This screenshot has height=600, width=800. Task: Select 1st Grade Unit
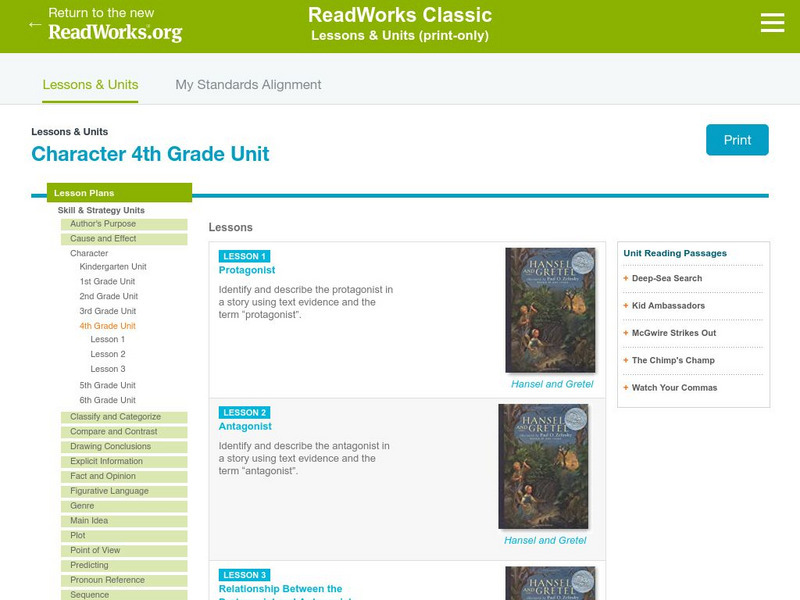pyautogui.click(x=107, y=281)
